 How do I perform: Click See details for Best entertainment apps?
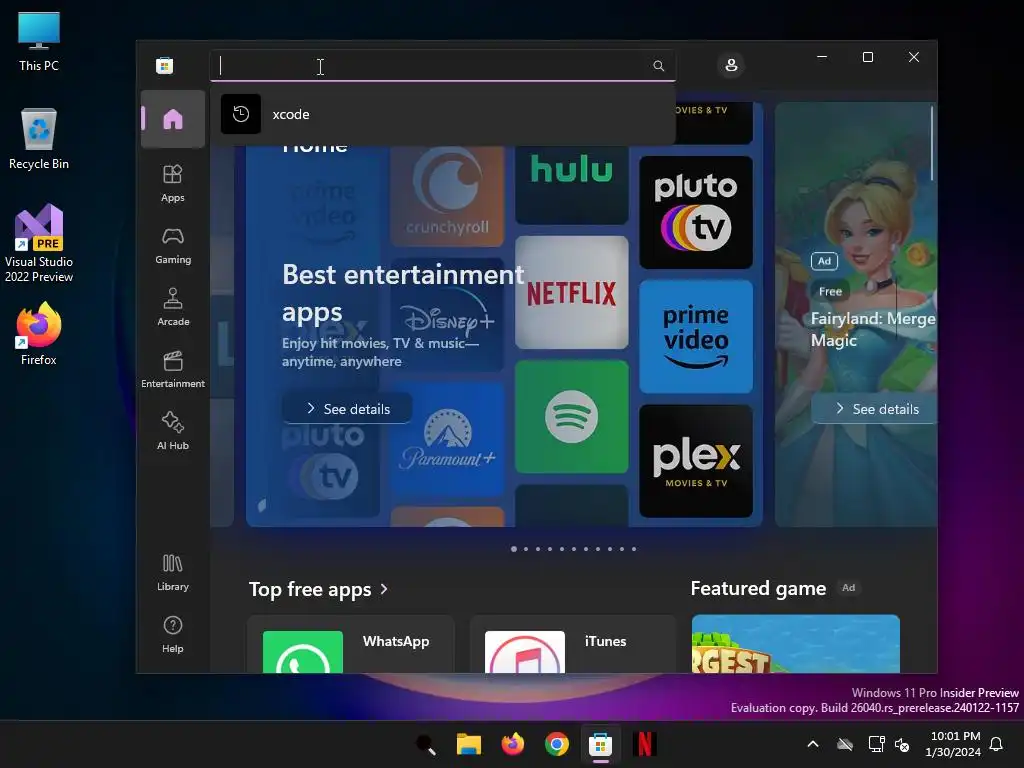(x=347, y=409)
